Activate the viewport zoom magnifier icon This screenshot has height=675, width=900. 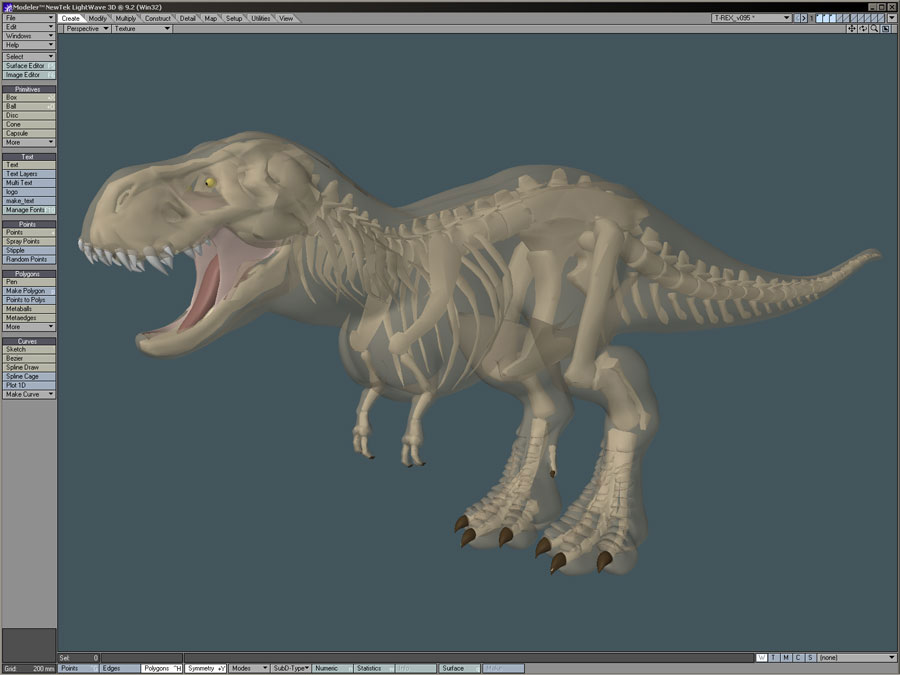(874, 29)
